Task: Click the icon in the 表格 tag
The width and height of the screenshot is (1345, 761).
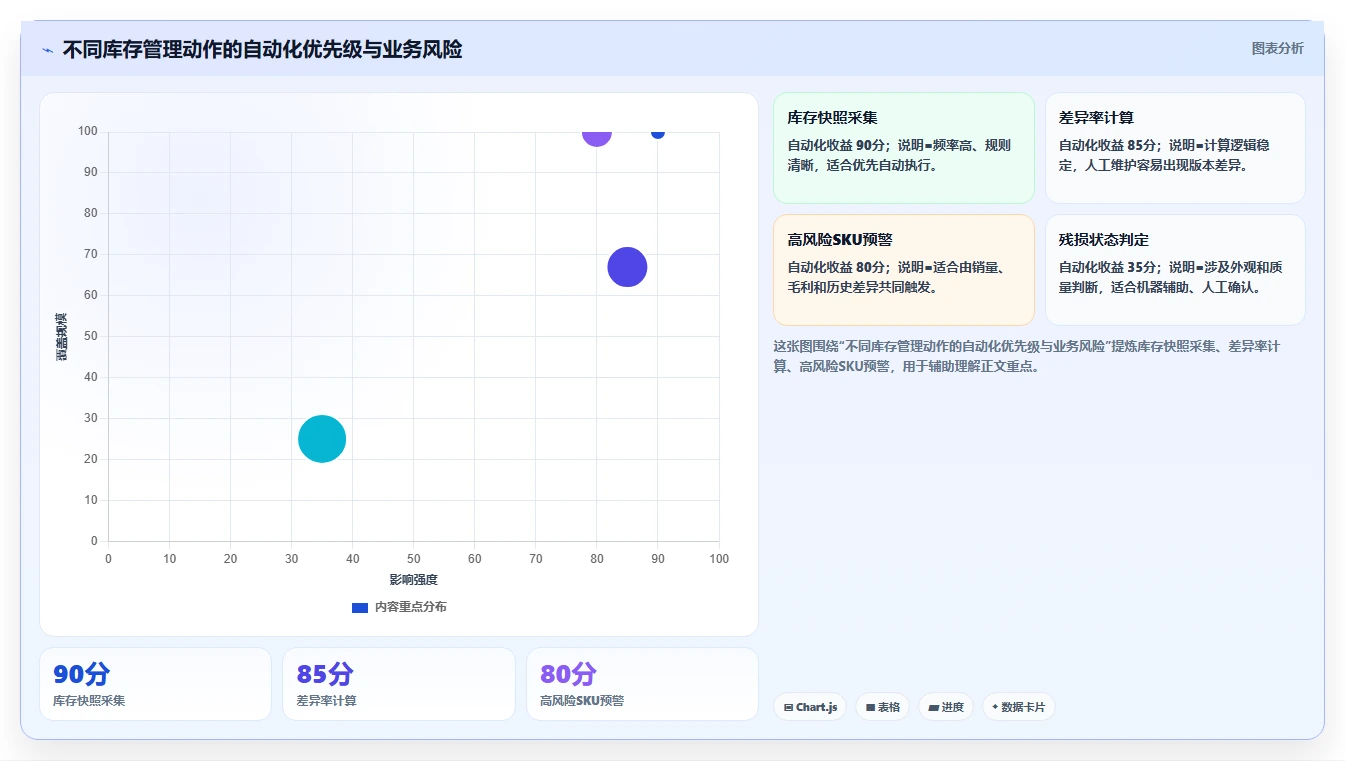Action: coord(871,707)
